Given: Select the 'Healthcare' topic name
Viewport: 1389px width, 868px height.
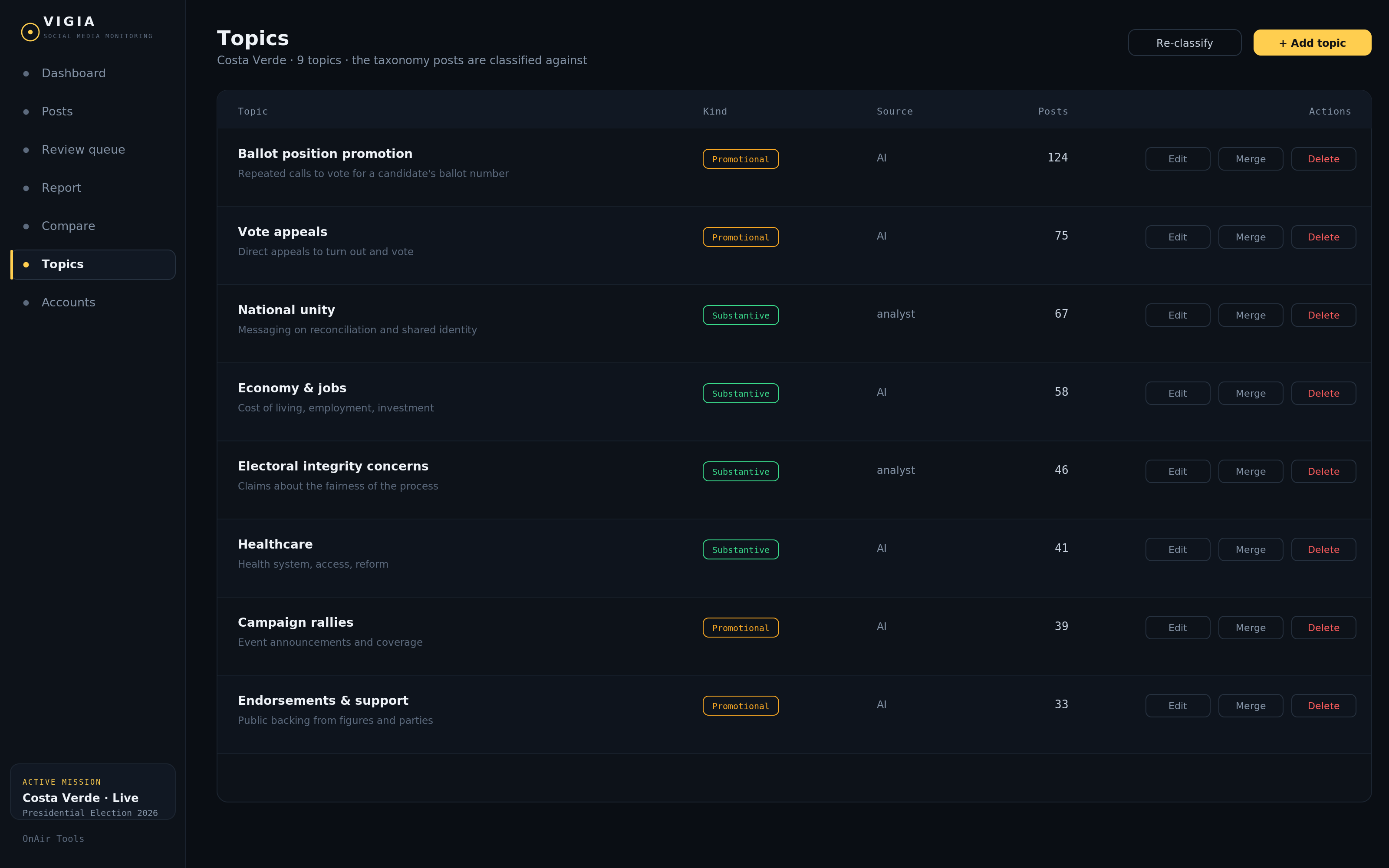Looking at the screenshot, I should click(x=275, y=544).
